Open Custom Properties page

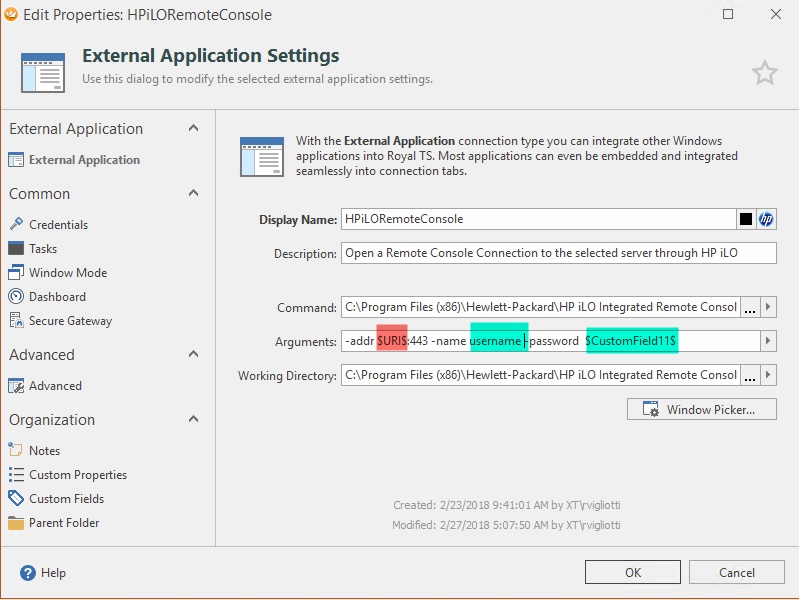(77, 475)
